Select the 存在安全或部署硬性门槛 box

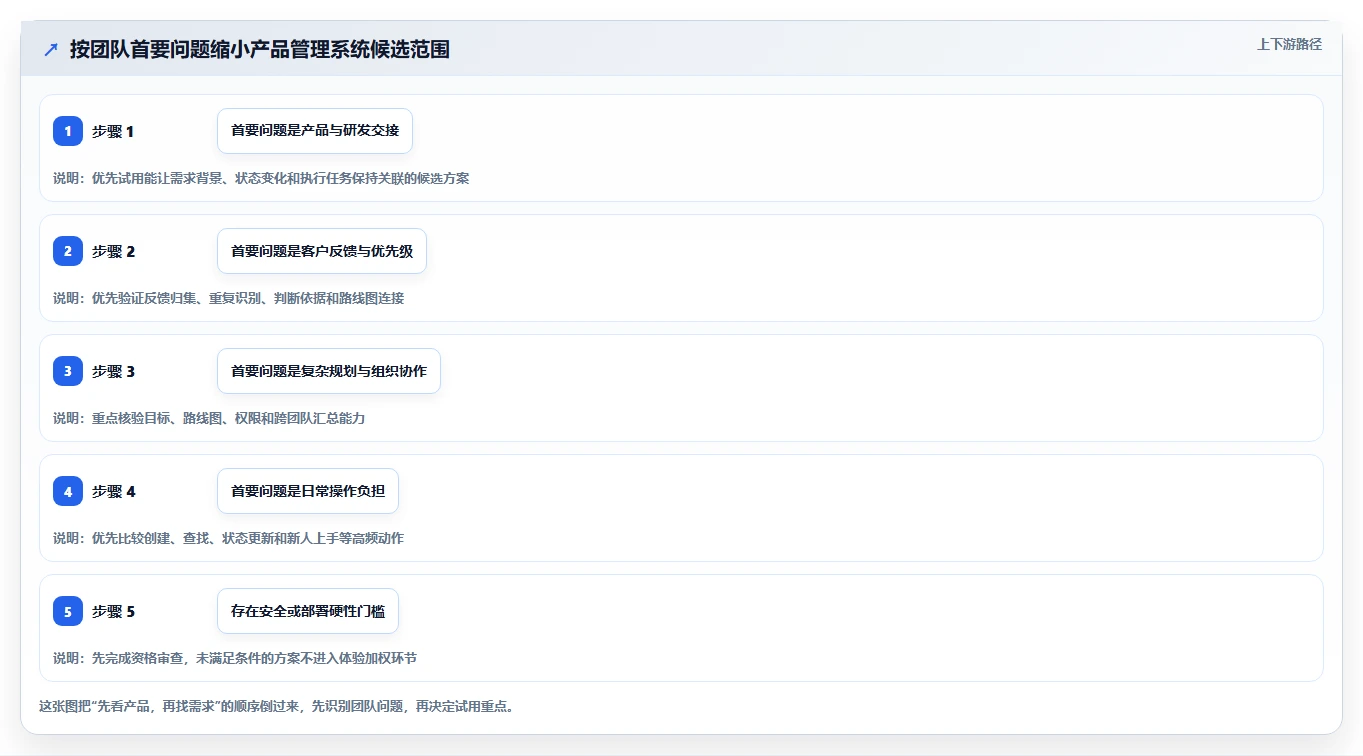point(308,611)
